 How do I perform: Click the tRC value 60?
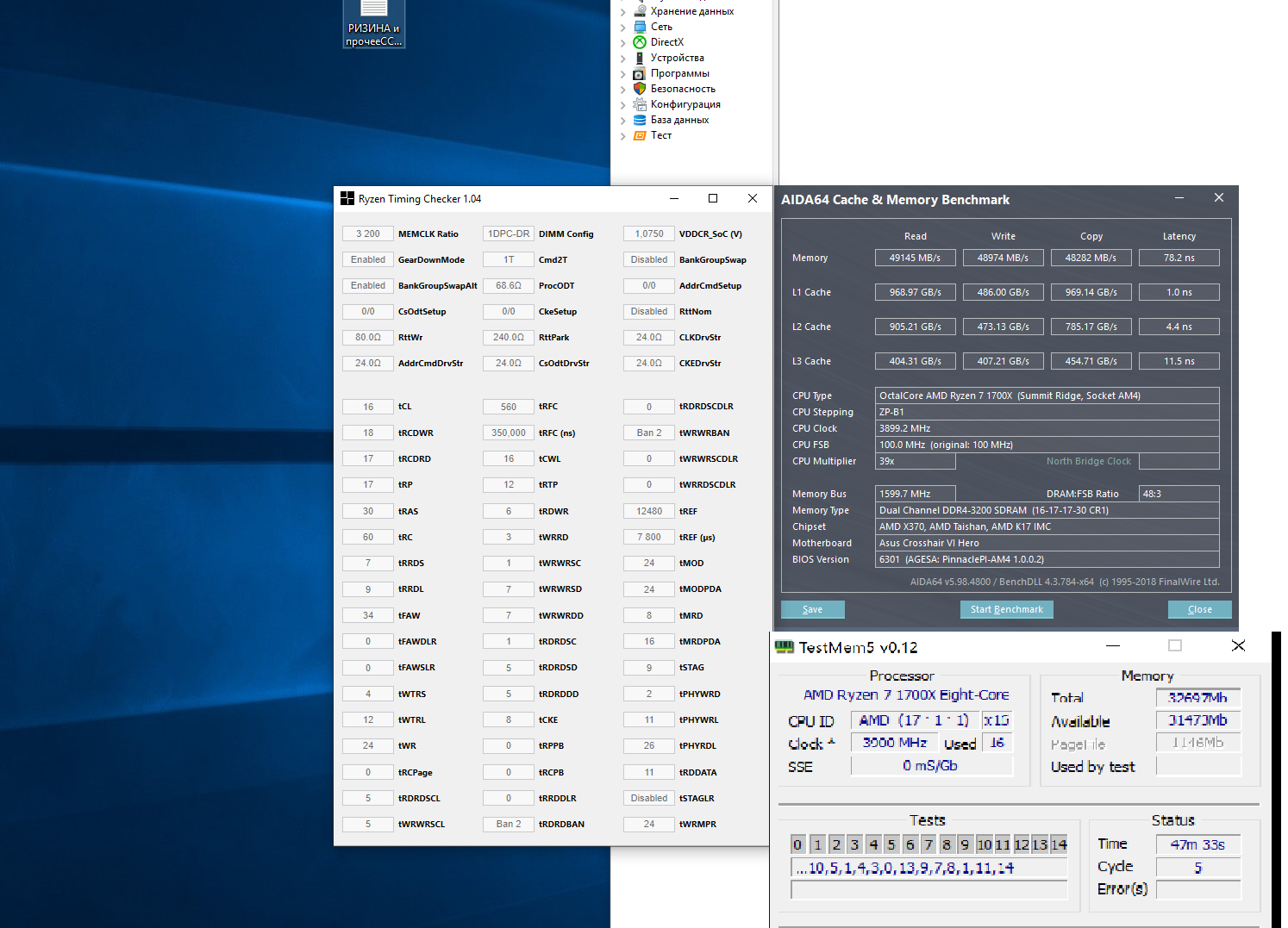368,537
